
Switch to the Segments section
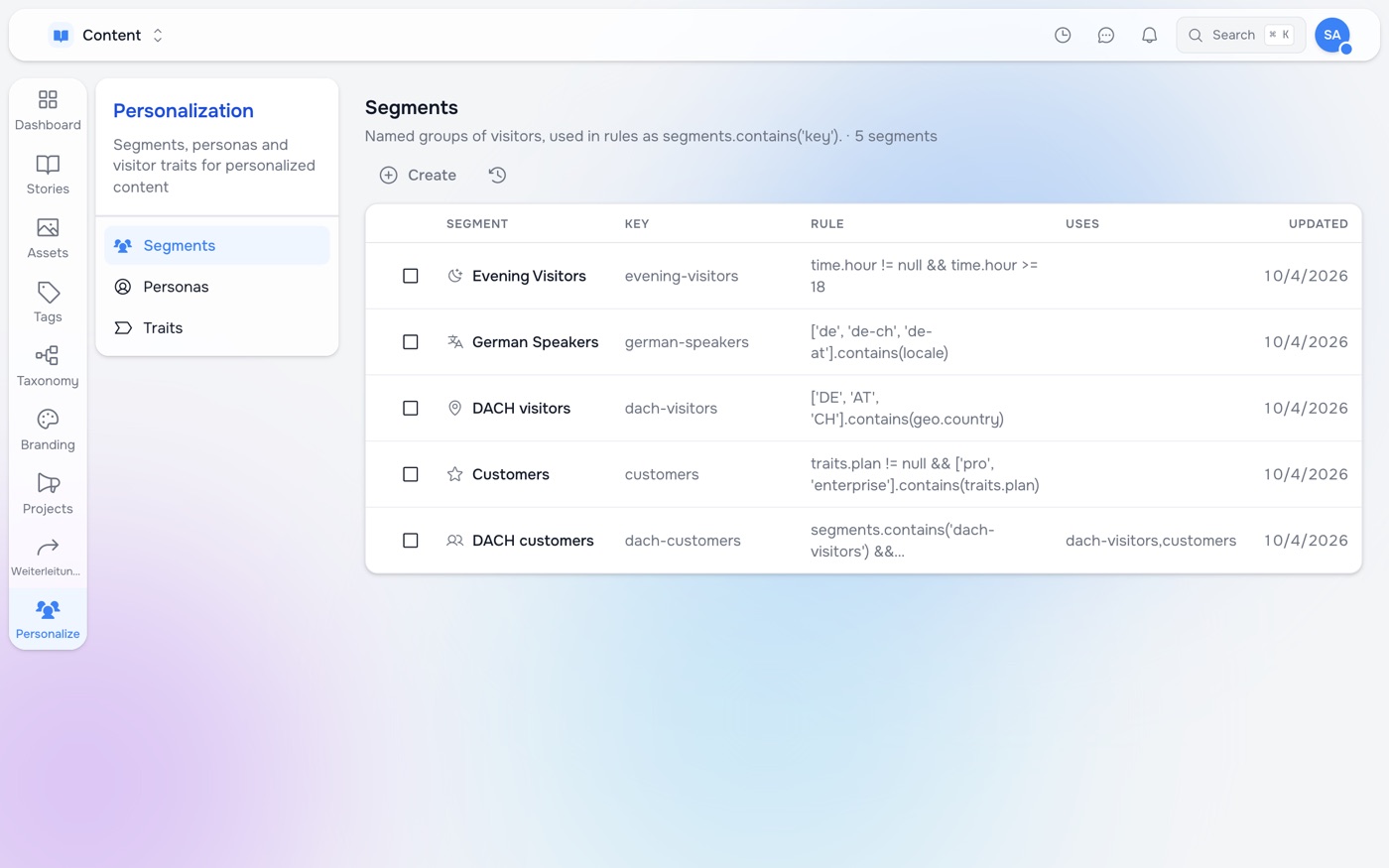pos(217,245)
